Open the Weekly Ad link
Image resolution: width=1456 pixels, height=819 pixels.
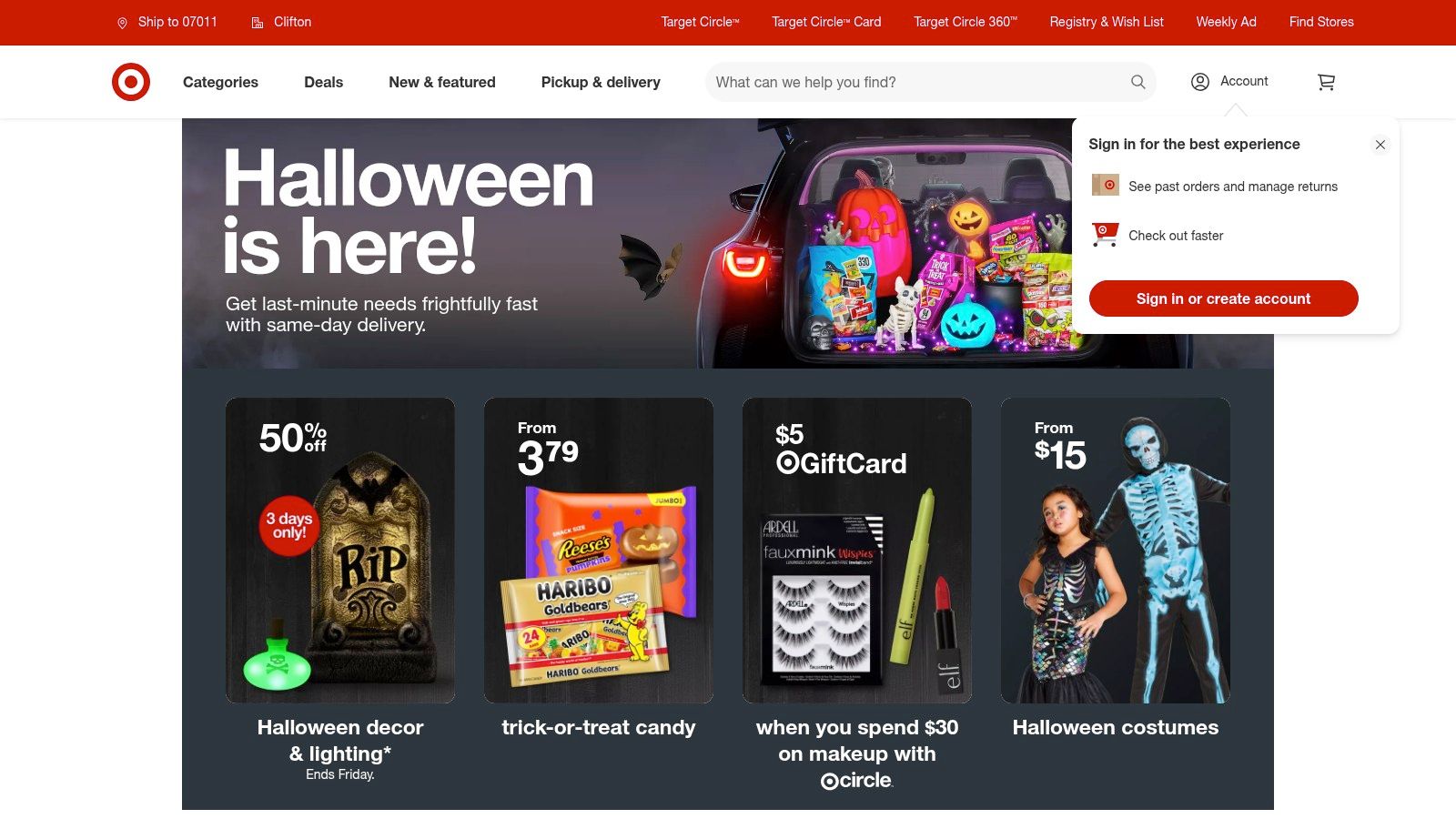point(1226,22)
